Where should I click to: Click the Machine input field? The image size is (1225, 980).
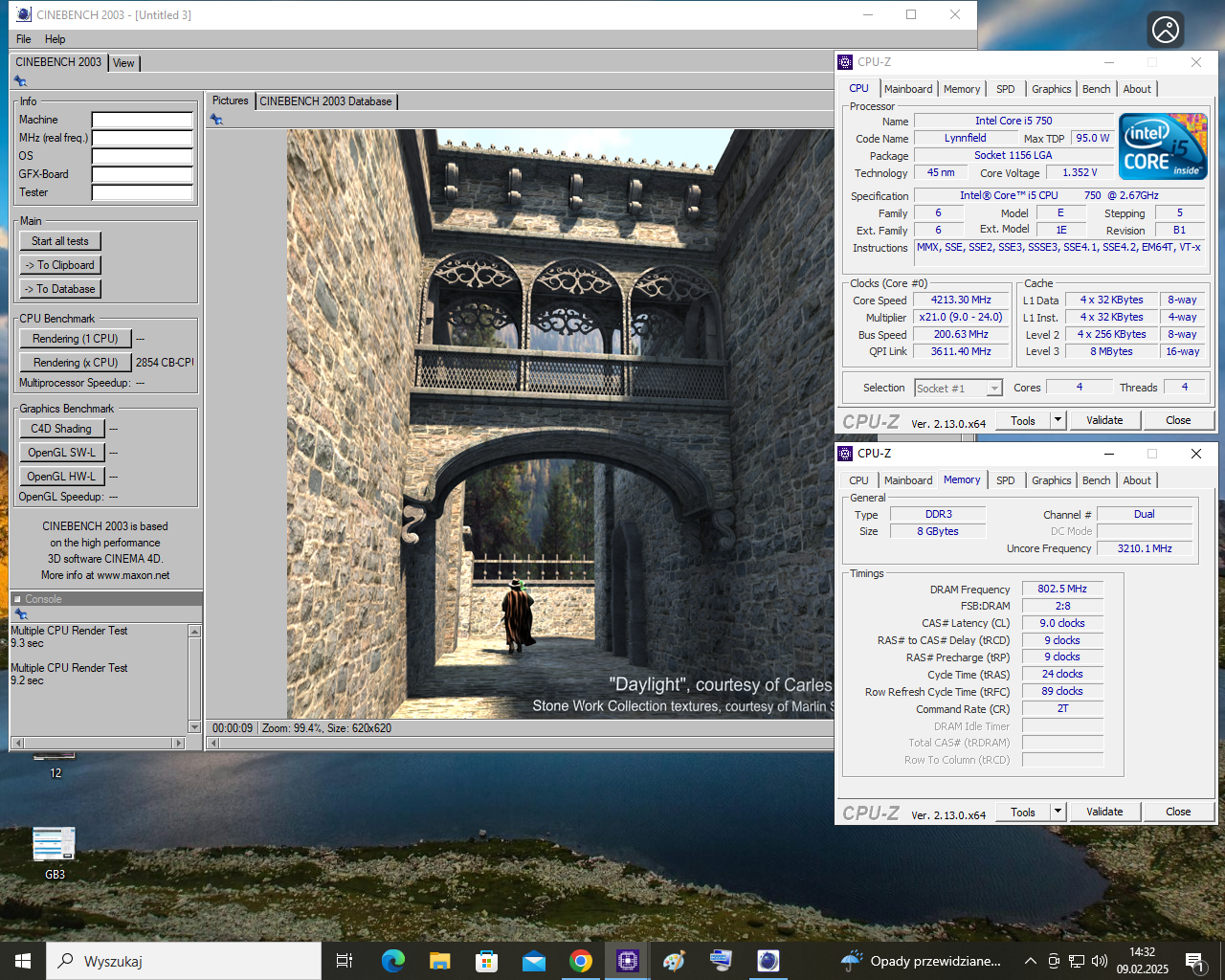[x=143, y=120]
